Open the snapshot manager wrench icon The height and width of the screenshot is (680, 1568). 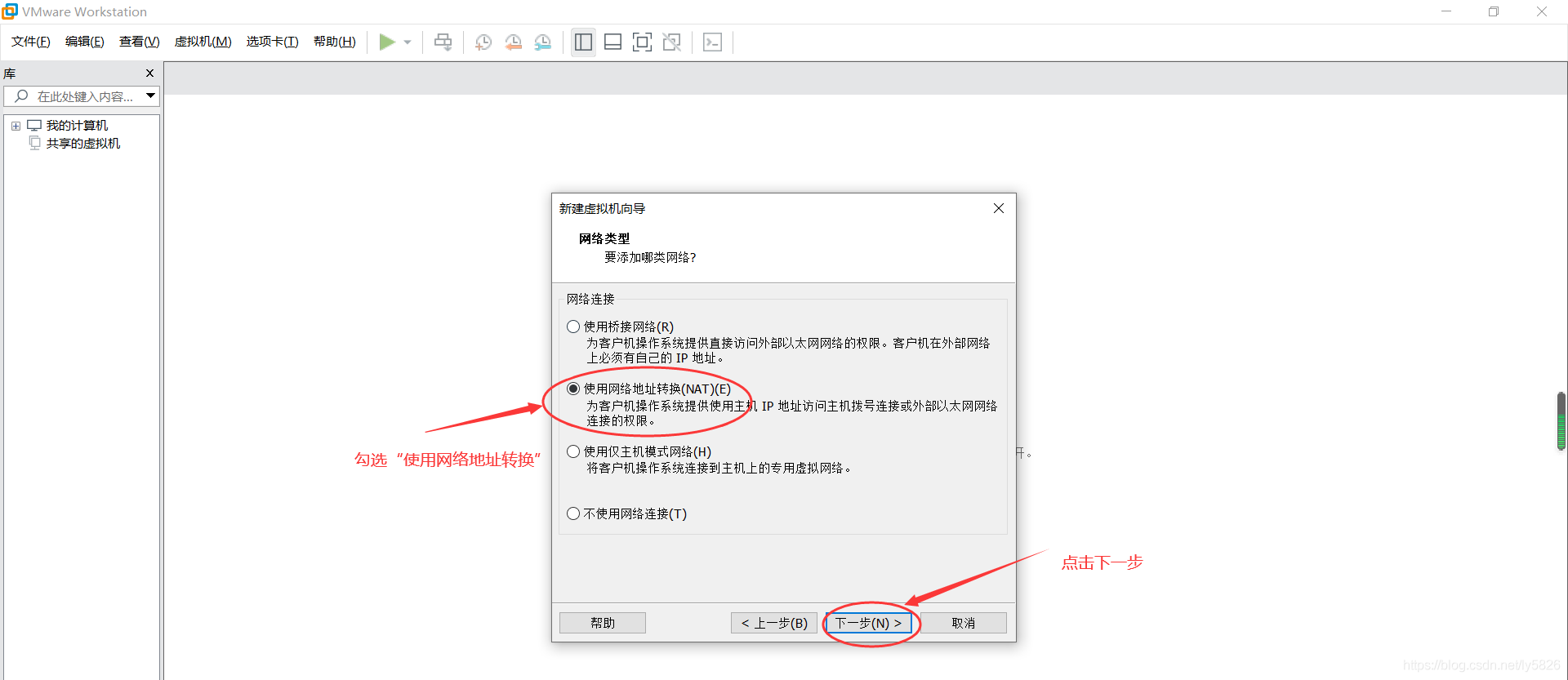point(543,42)
